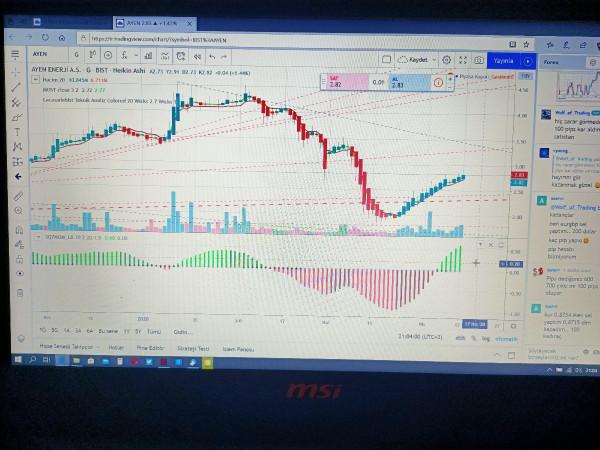This screenshot has width=600, height=450.
Task: Open the TradingView hamburger menu
Action: tap(15, 54)
